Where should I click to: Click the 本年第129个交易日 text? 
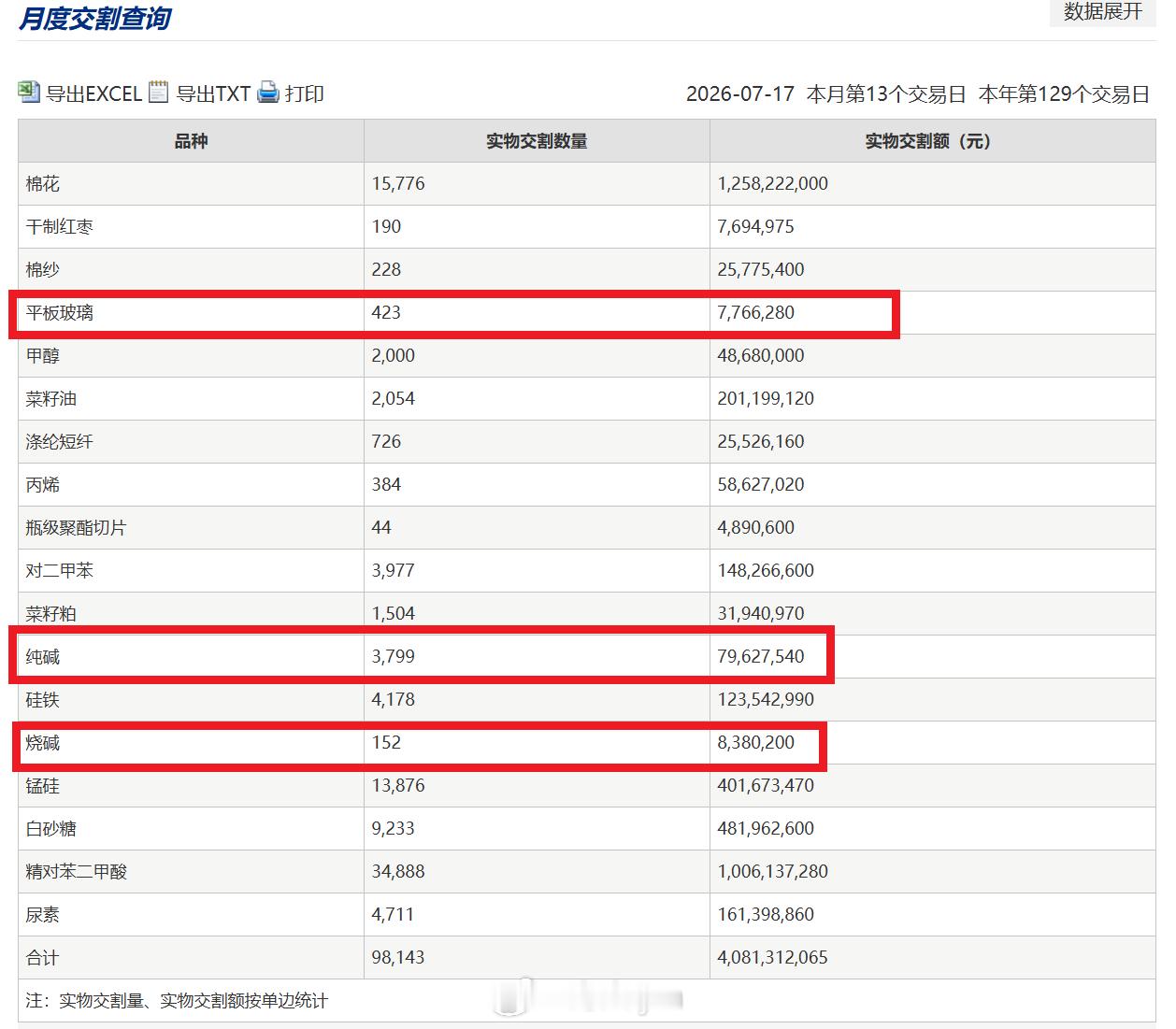(1064, 94)
